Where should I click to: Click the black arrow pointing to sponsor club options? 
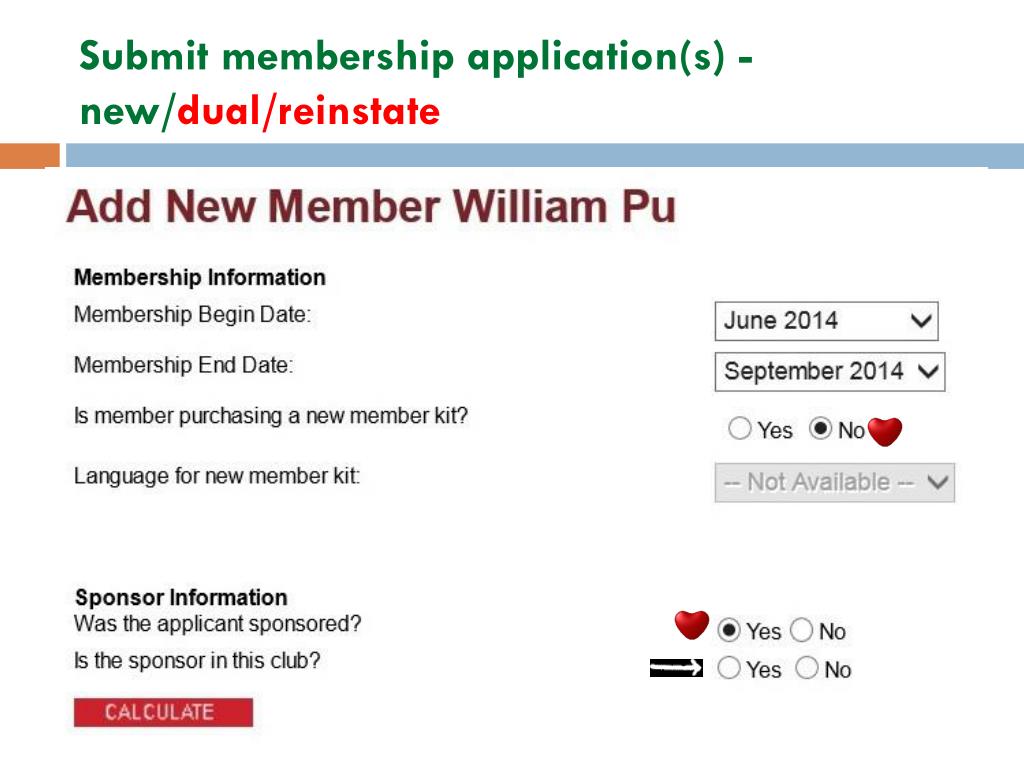point(677,668)
